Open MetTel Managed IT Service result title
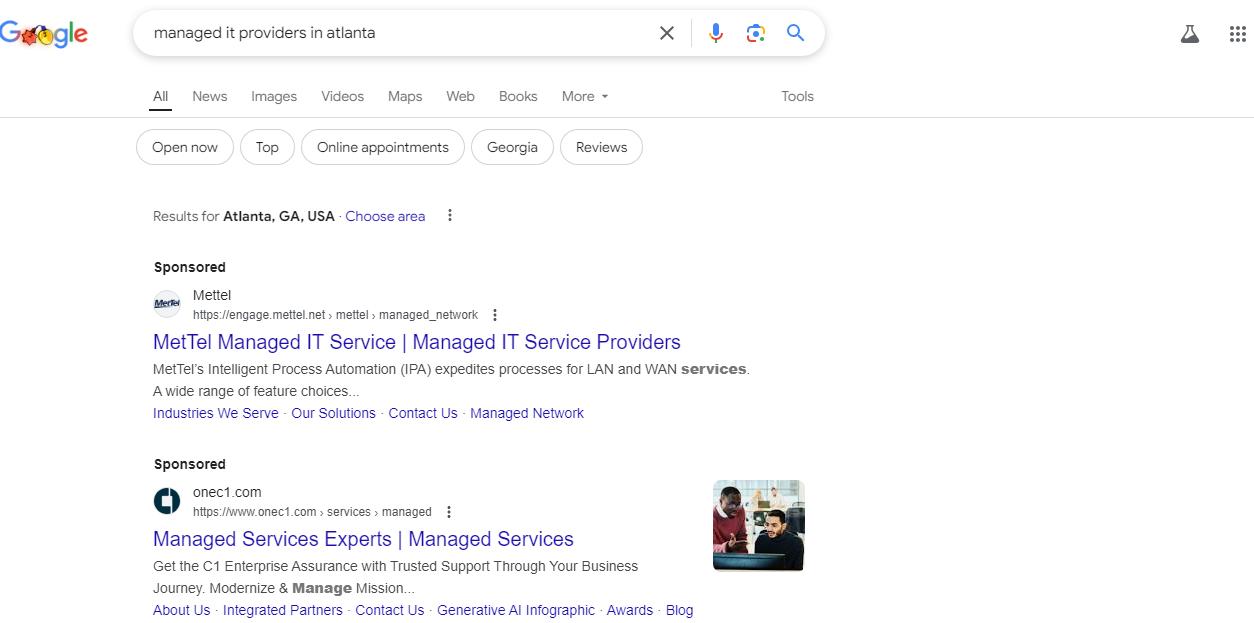Viewport: 1254px width, 623px height. pos(417,342)
